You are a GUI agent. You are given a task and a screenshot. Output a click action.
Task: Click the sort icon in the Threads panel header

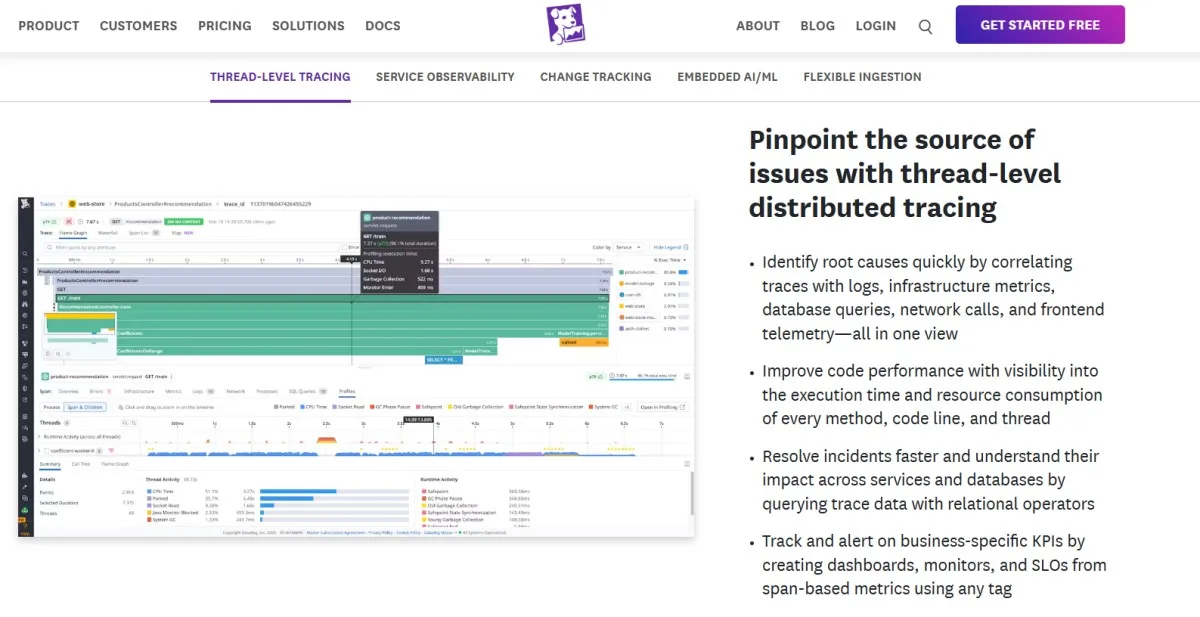[x=134, y=421]
